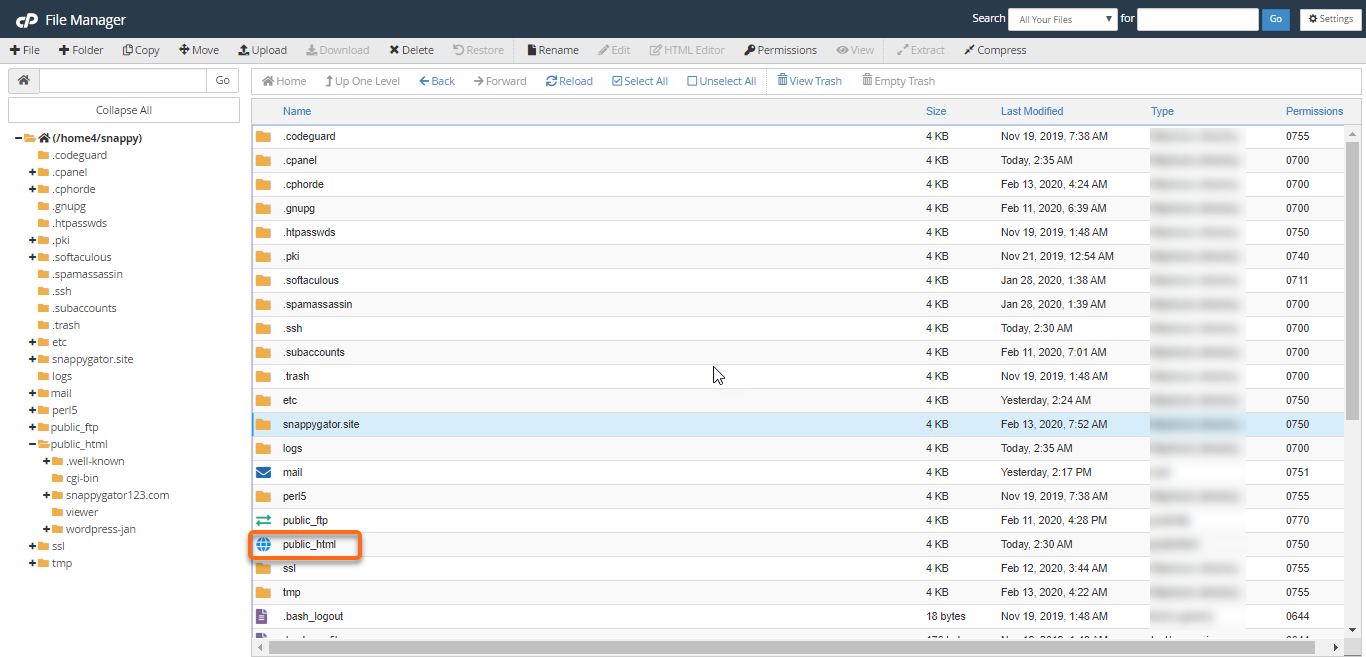This screenshot has height=657, width=1366.
Task: Click the Home icon above the file tree
Action: [x=23, y=80]
